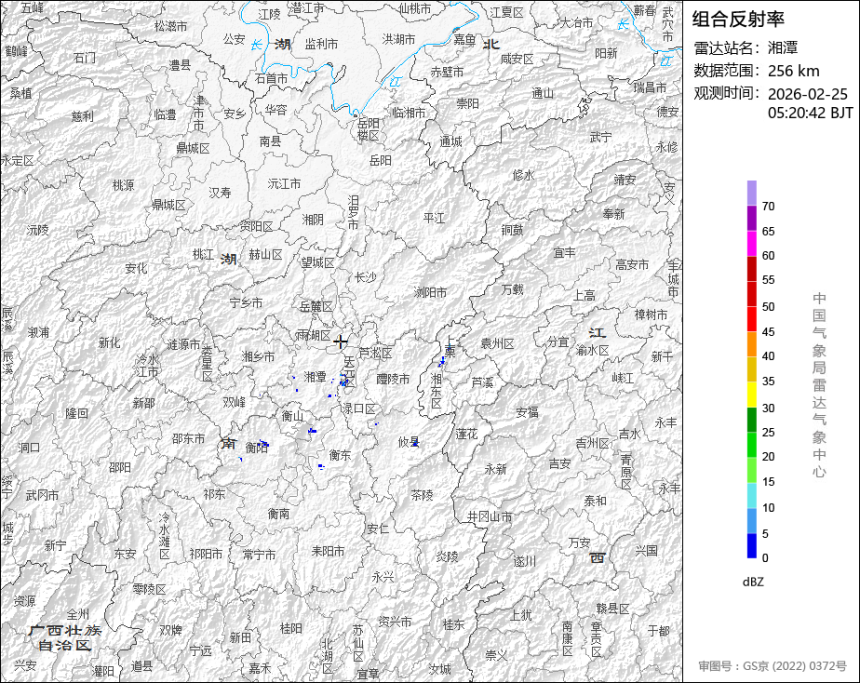Click the 耒阳市 map label

click(328, 551)
